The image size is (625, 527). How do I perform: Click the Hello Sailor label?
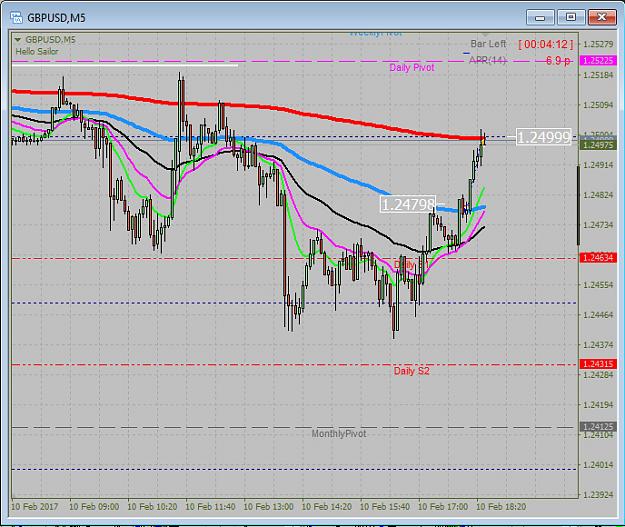click(x=37, y=51)
